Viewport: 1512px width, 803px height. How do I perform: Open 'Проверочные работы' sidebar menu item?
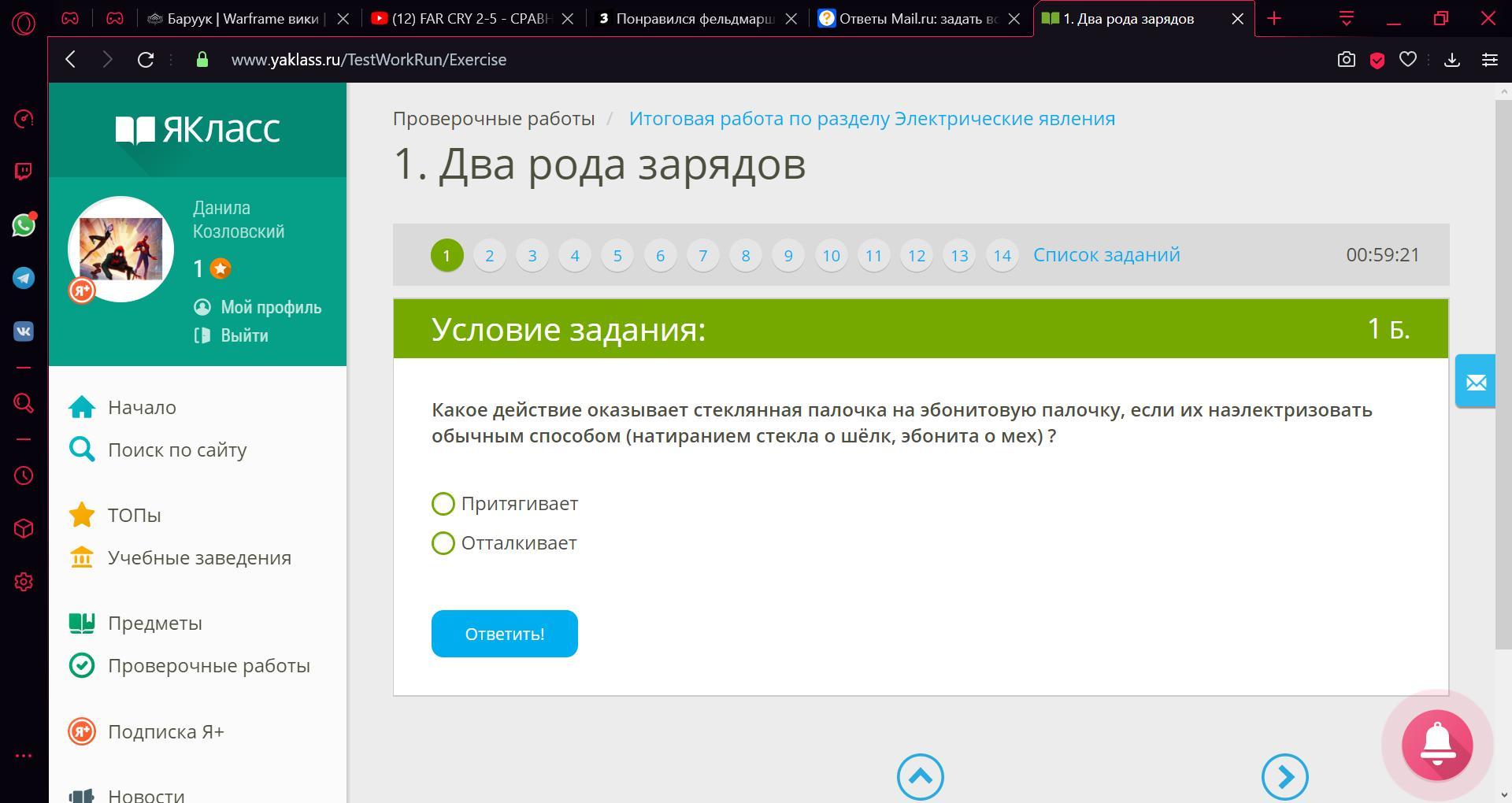pos(189,665)
